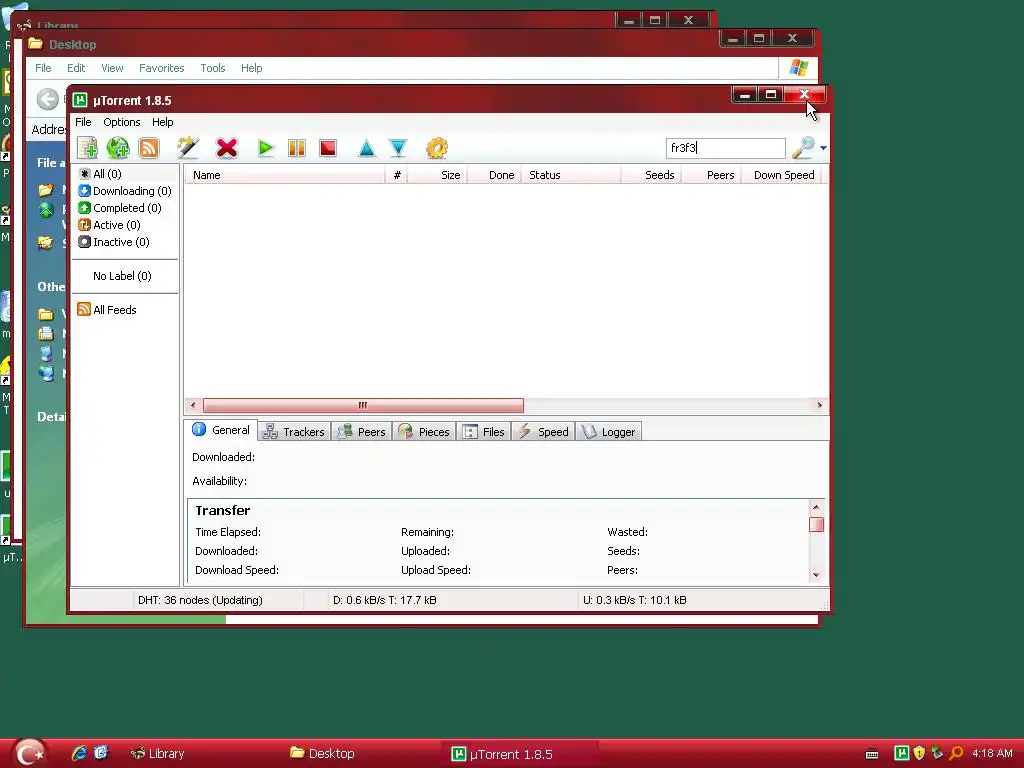Image resolution: width=1024 pixels, height=768 pixels.
Task: Open Favorites menu in Desktop window
Action: (x=161, y=68)
